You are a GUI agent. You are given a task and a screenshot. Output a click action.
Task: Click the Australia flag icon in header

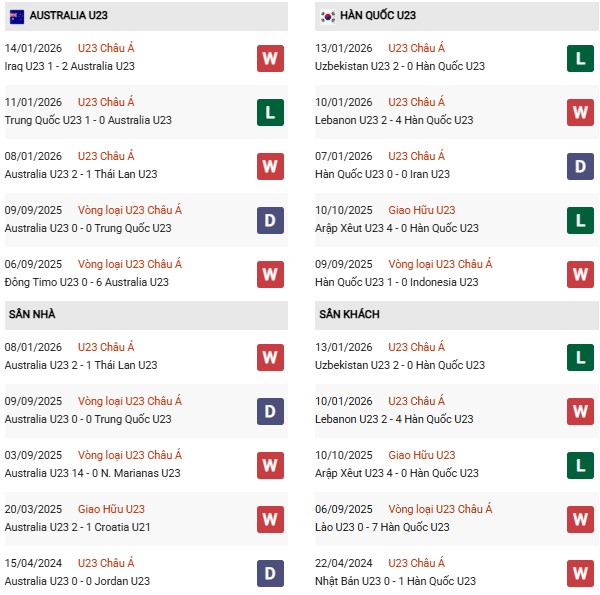[17, 16]
